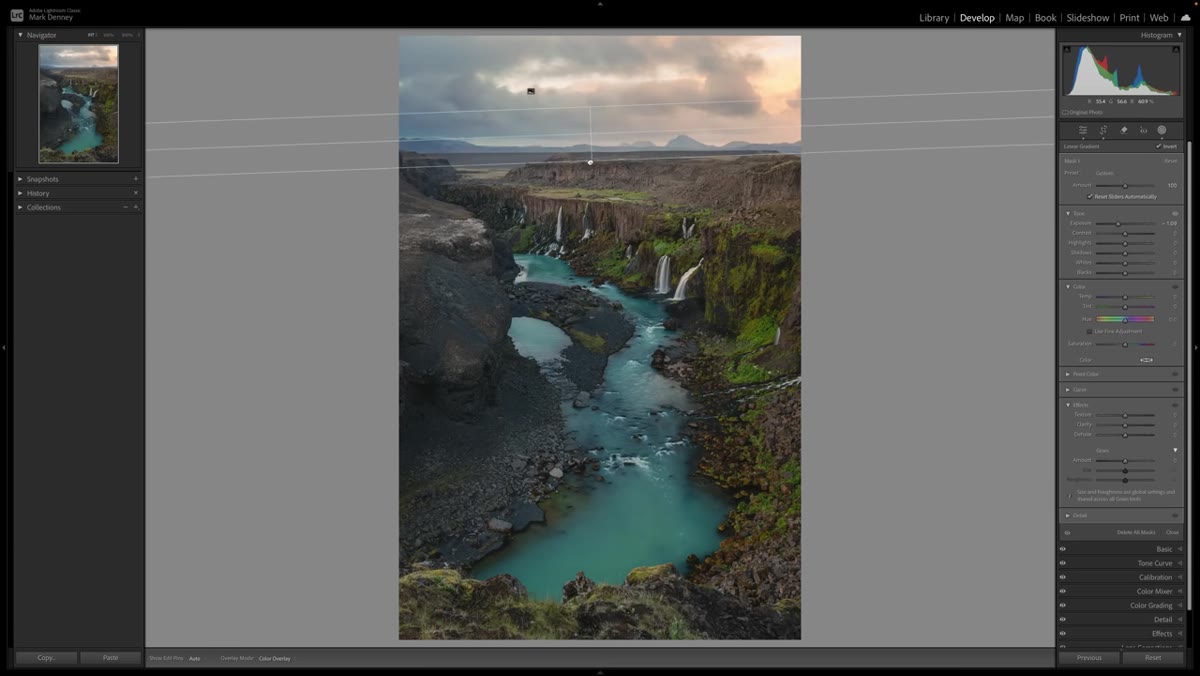Collapse the Histogram panel triangle
Viewport: 1200px width, 676px height.
1179,35
